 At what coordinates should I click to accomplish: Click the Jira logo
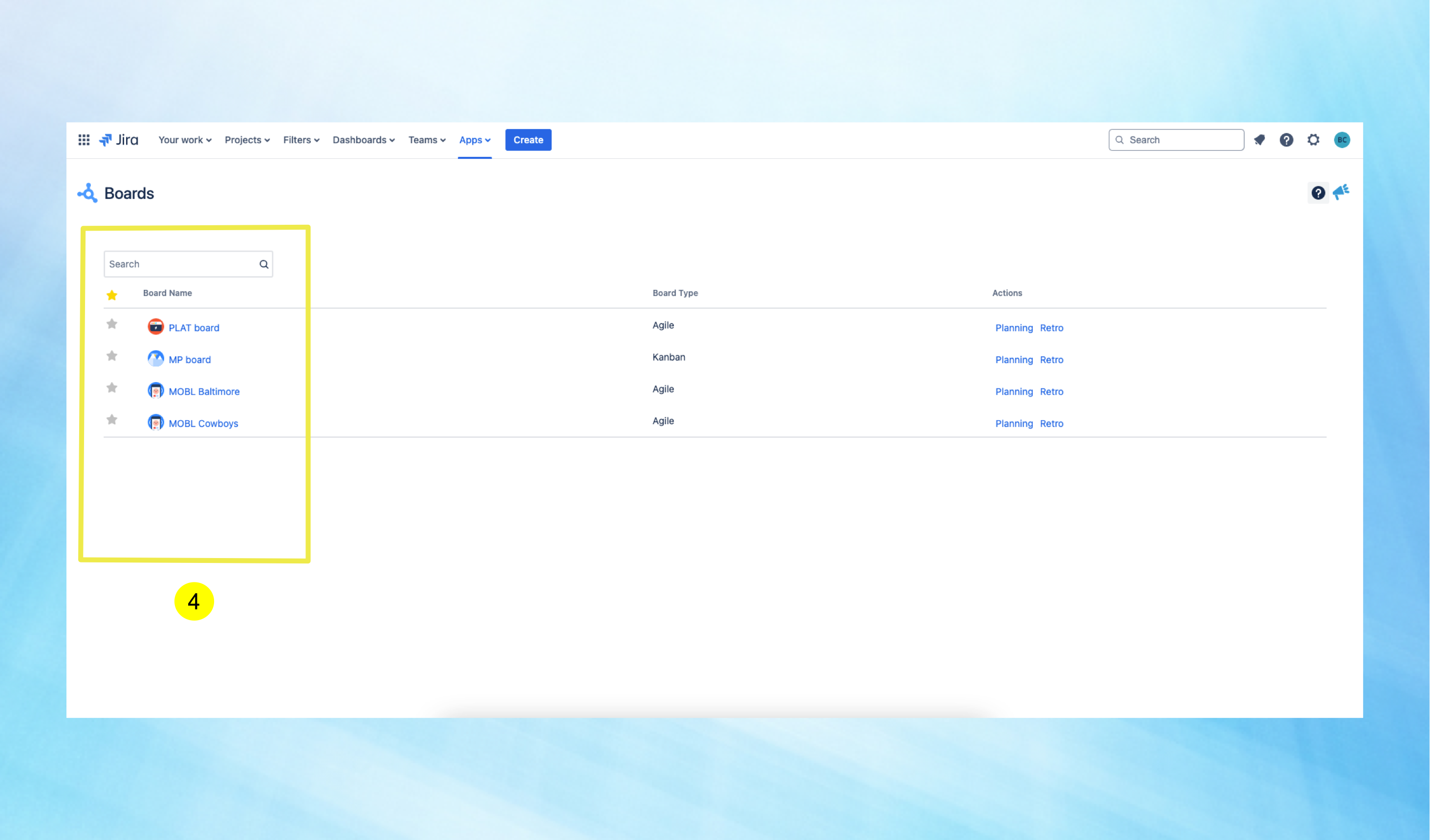point(119,140)
